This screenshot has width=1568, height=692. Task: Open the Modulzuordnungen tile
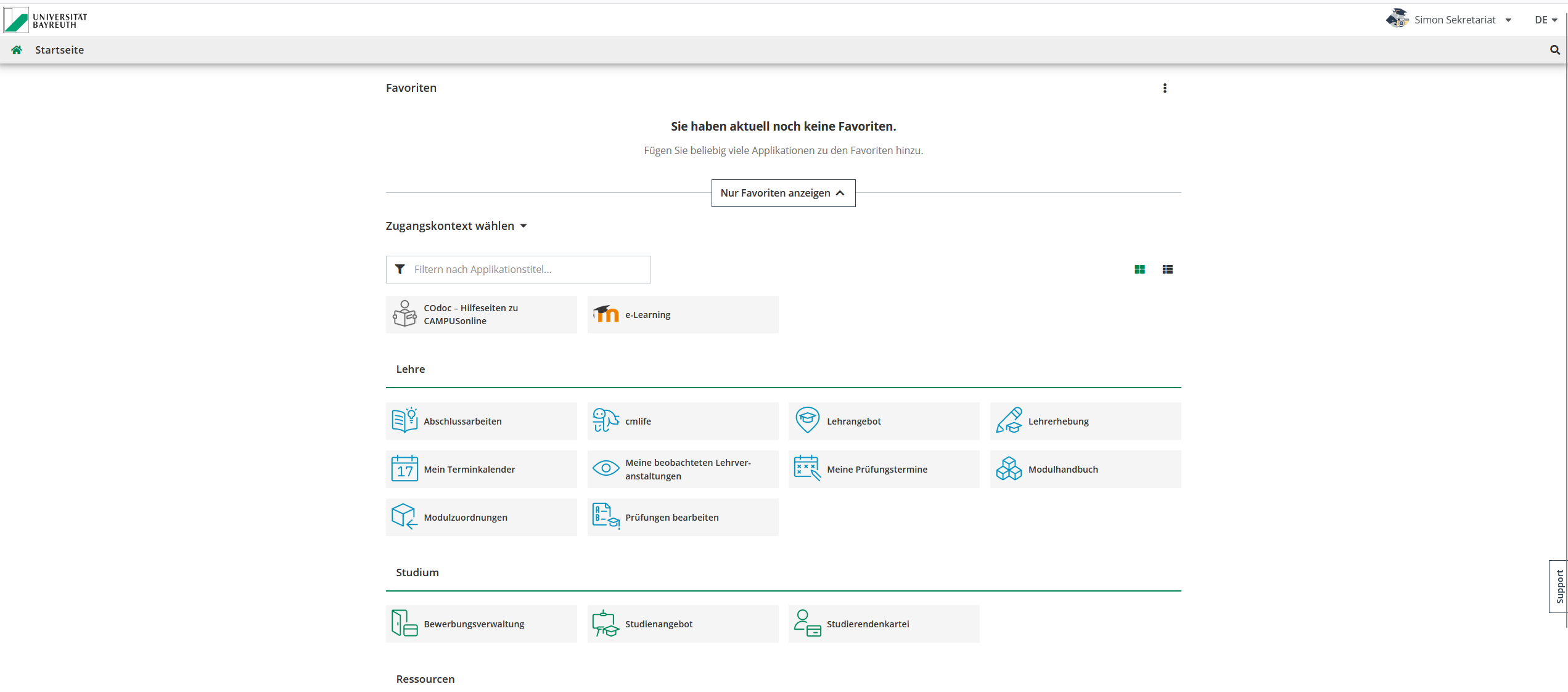tap(481, 517)
